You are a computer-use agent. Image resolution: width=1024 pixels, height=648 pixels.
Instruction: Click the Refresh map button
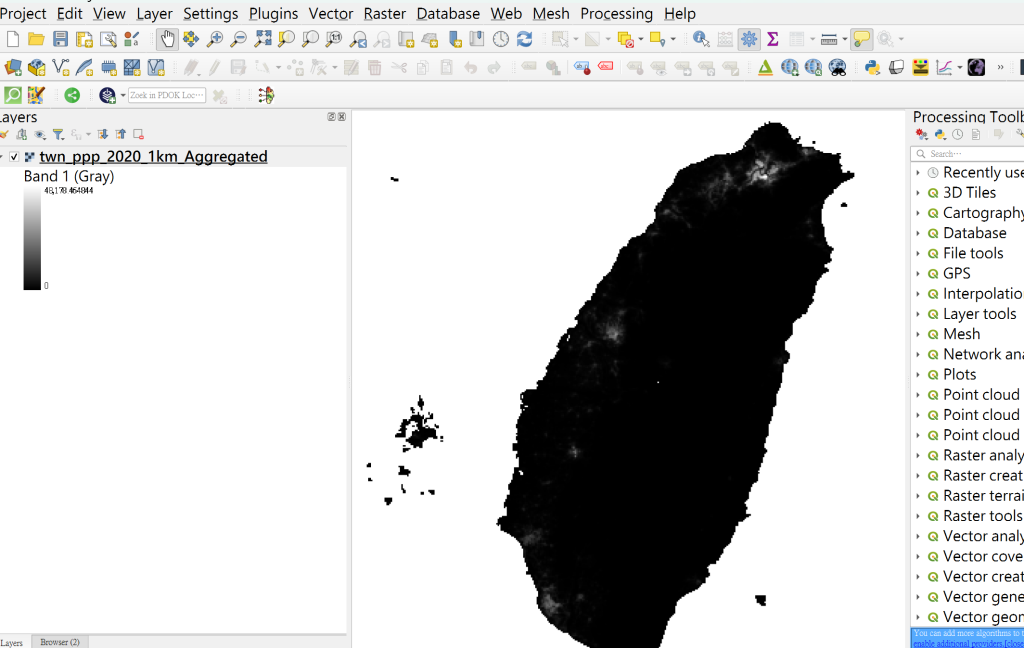[x=524, y=39]
